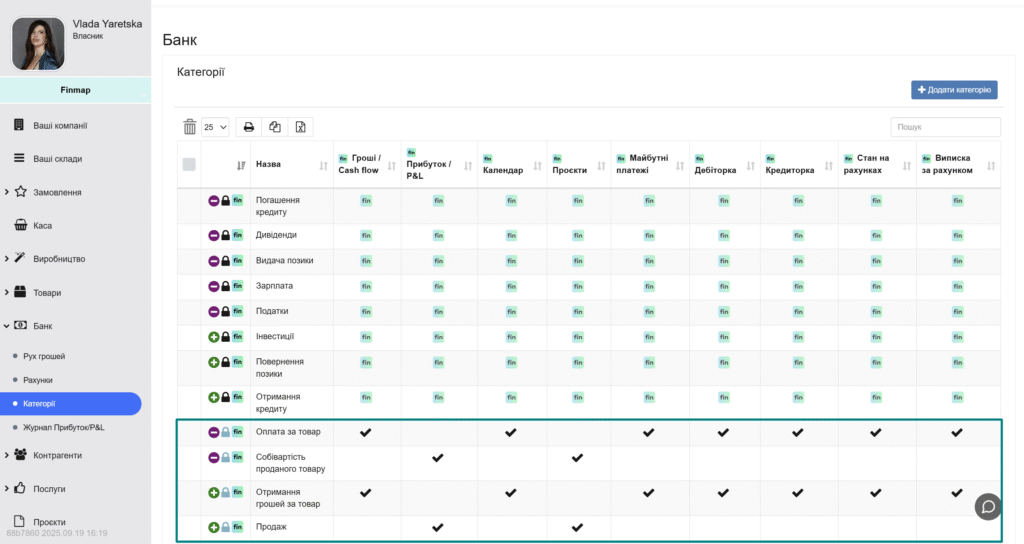Click the copy icon in table toolbar
The width and height of the screenshot is (1024, 544).
coord(275,127)
